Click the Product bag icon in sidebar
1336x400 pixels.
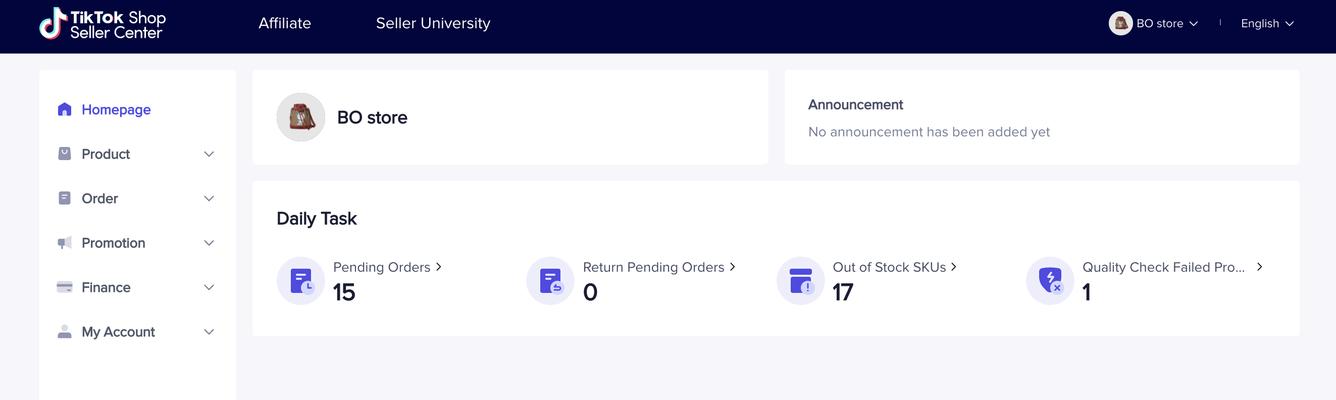click(65, 154)
